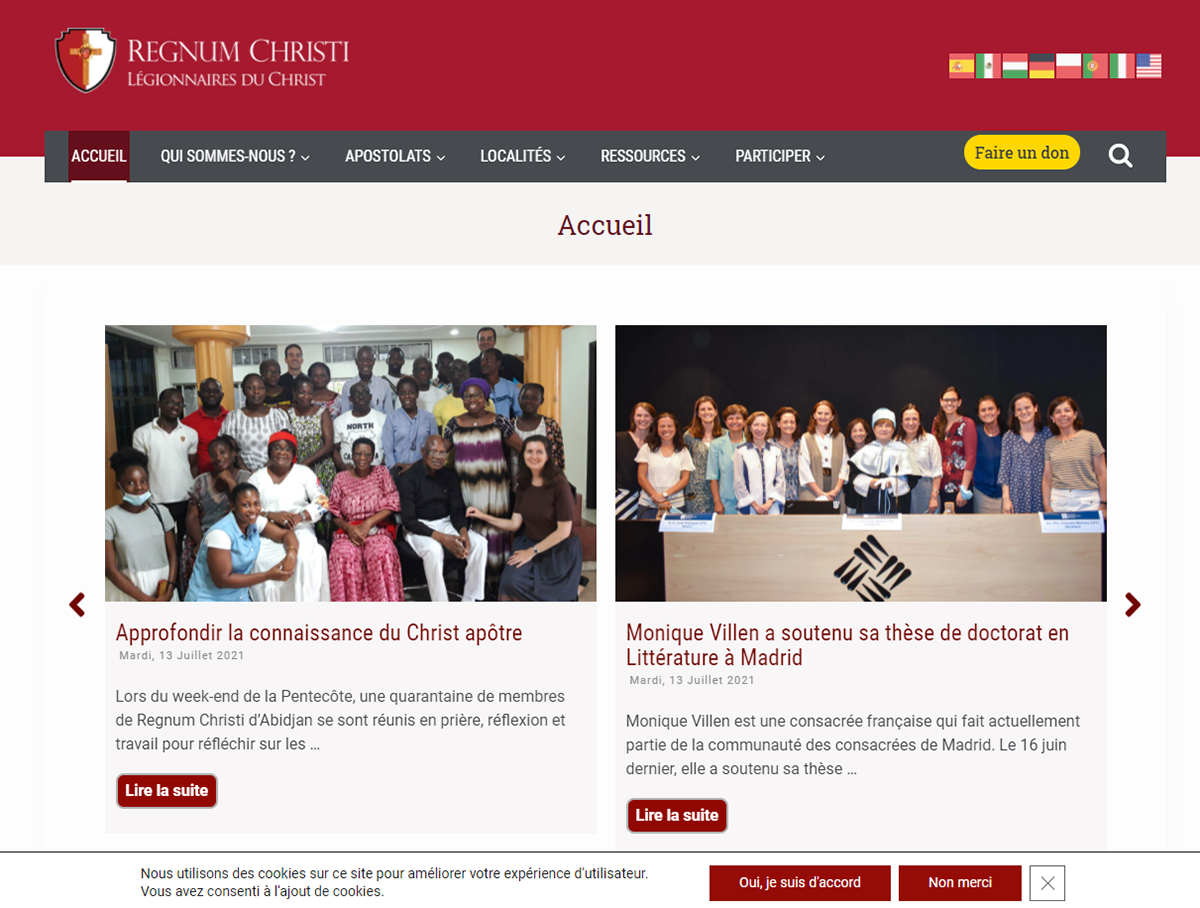The image size is (1200, 908).
Task: Expand the Apostolats dropdown menu
Action: (395, 157)
